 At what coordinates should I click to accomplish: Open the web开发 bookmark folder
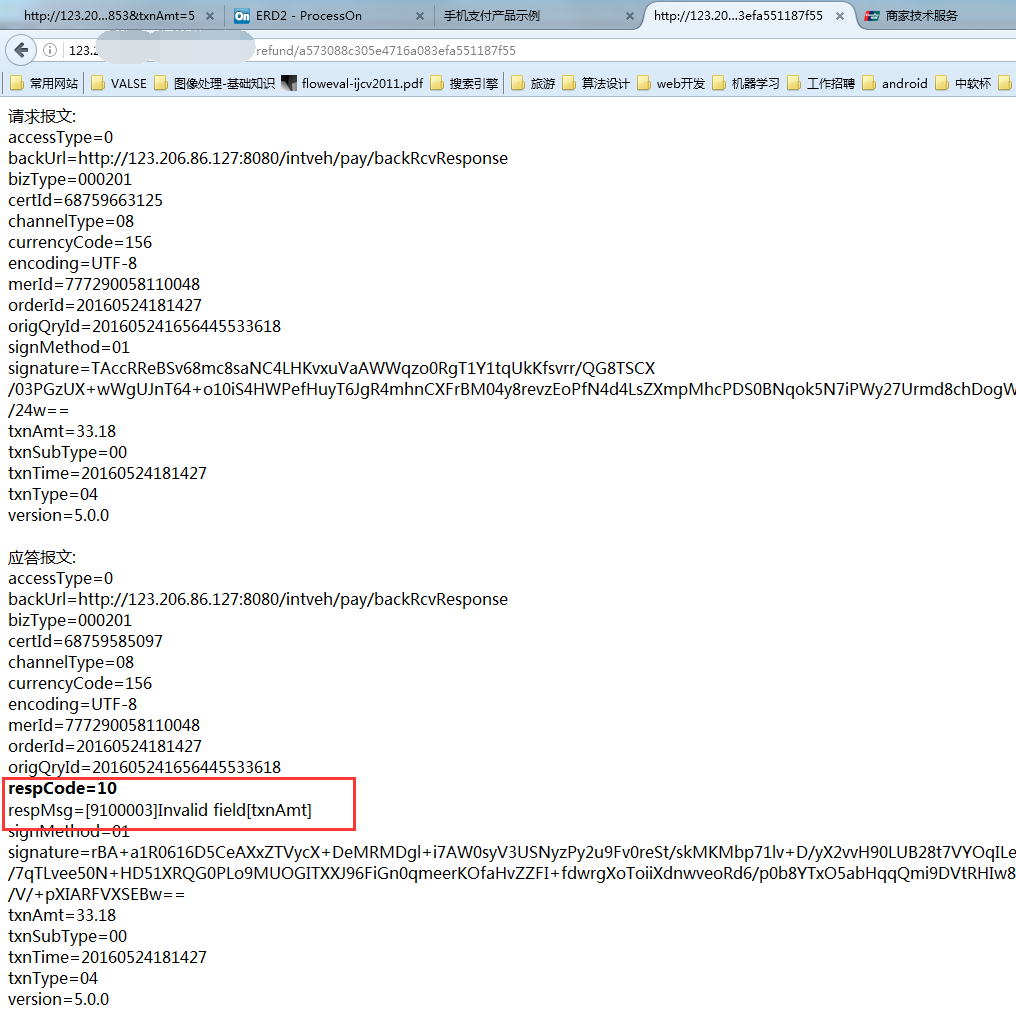pyautogui.click(x=671, y=83)
